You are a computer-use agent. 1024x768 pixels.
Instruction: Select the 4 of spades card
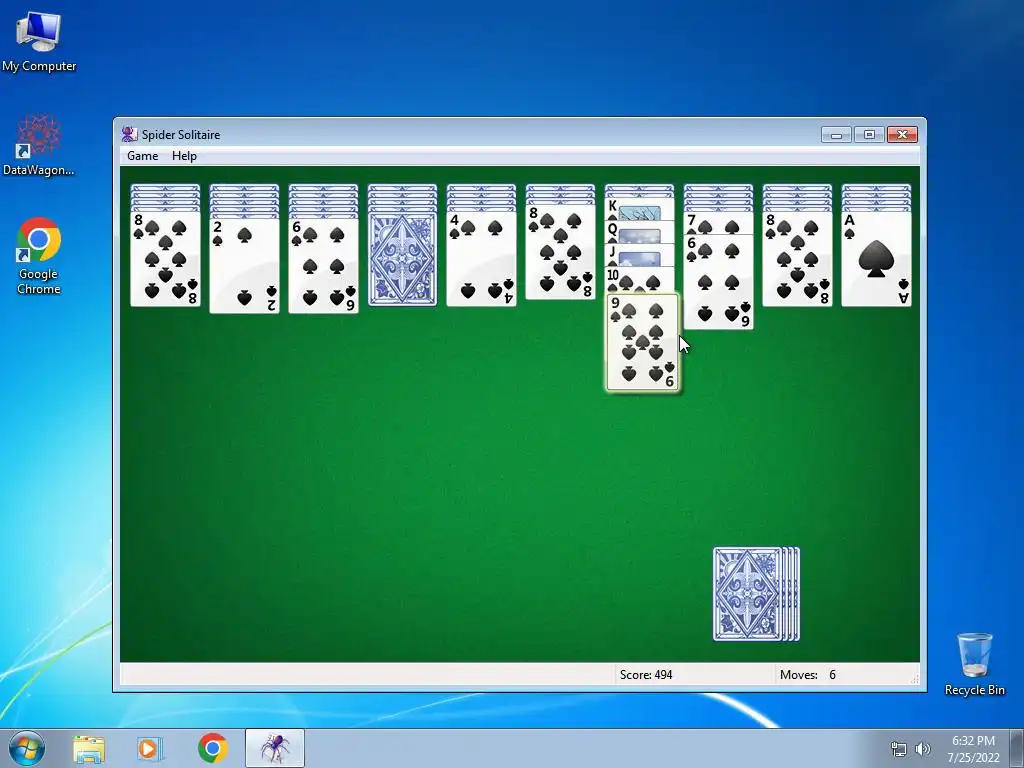481,259
